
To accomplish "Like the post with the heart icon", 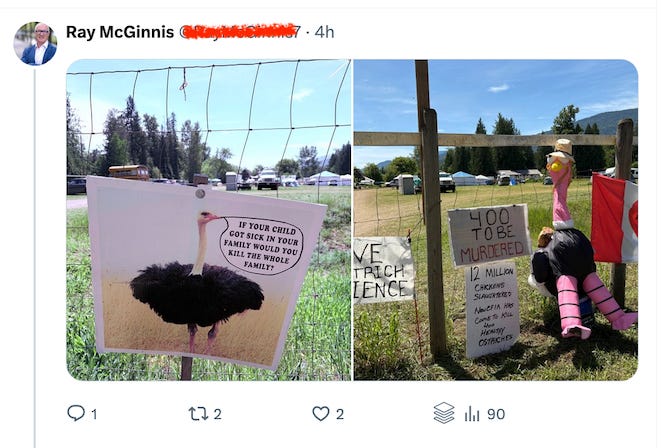I will [321, 414].
